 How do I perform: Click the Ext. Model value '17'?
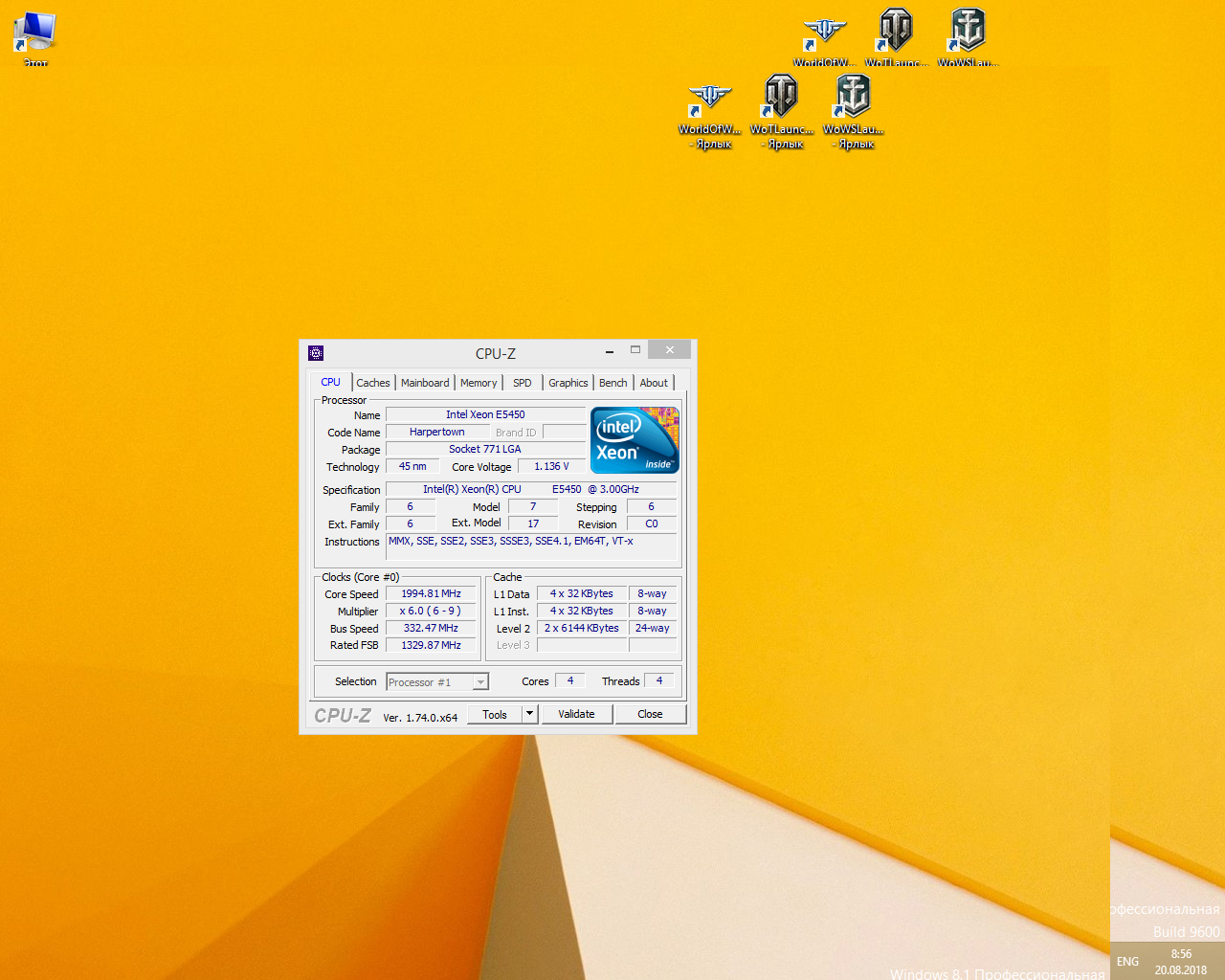point(533,523)
